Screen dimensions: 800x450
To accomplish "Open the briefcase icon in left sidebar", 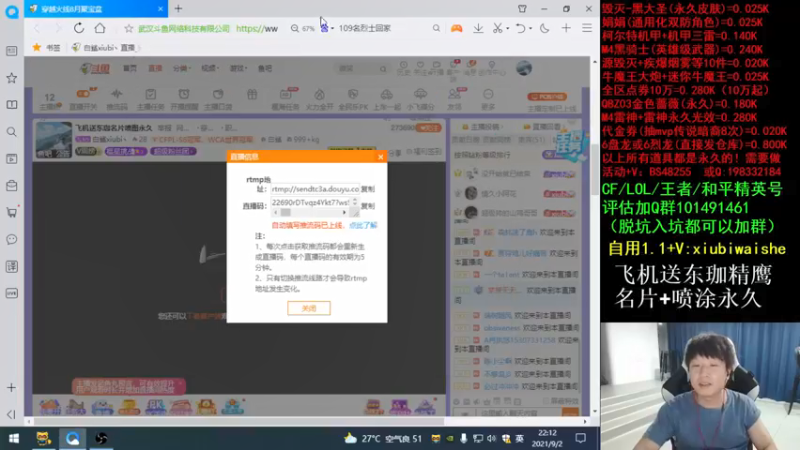I will pos(11,186).
